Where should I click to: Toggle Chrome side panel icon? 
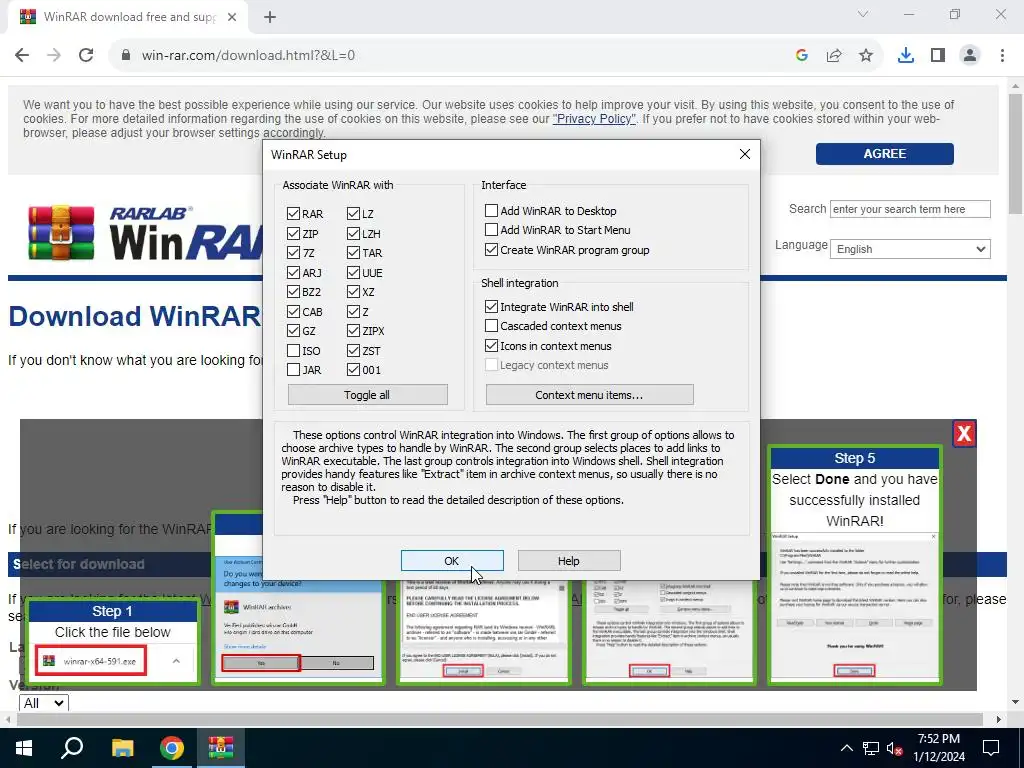point(938,55)
